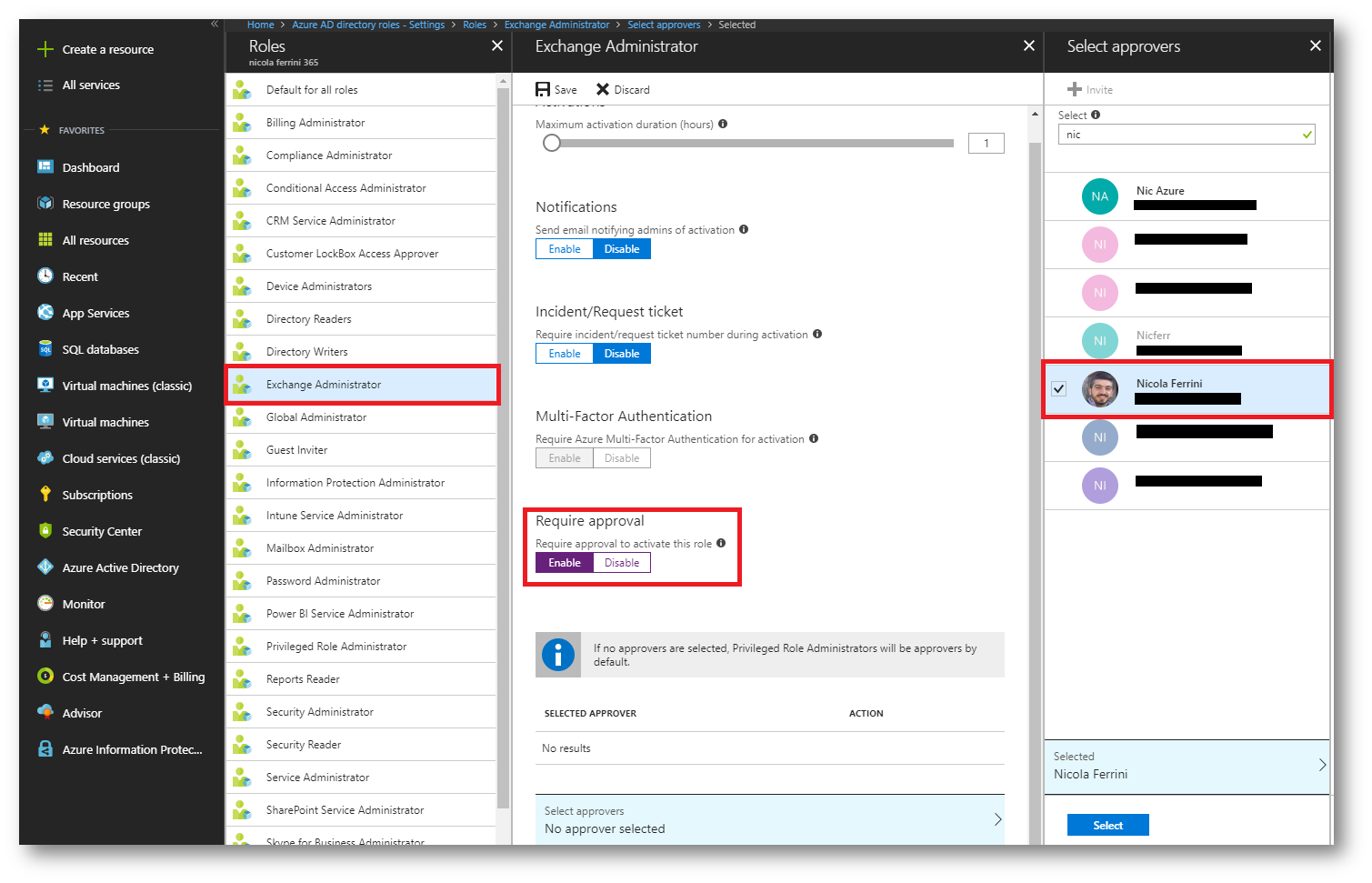This screenshot has width=1372, height=883.
Task: Open Resource groups cube icon
Action: point(45,204)
